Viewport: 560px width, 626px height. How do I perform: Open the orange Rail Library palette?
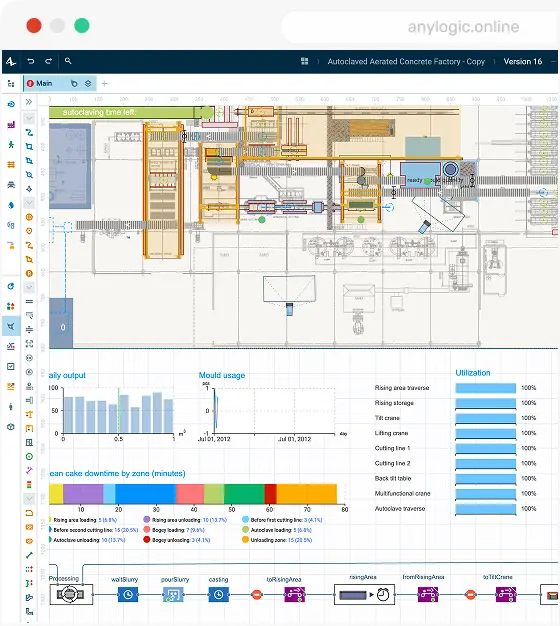(x=11, y=164)
